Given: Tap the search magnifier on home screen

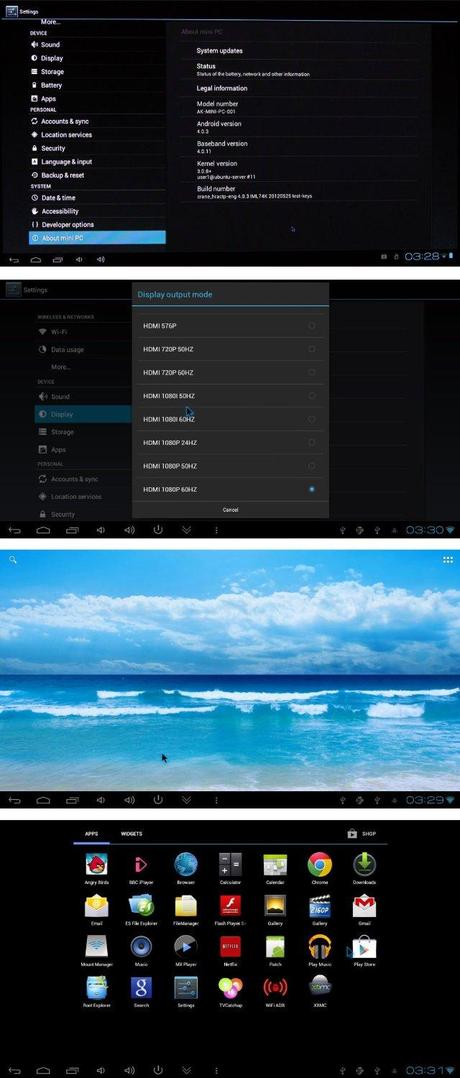Looking at the screenshot, I should click(x=12, y=560).
